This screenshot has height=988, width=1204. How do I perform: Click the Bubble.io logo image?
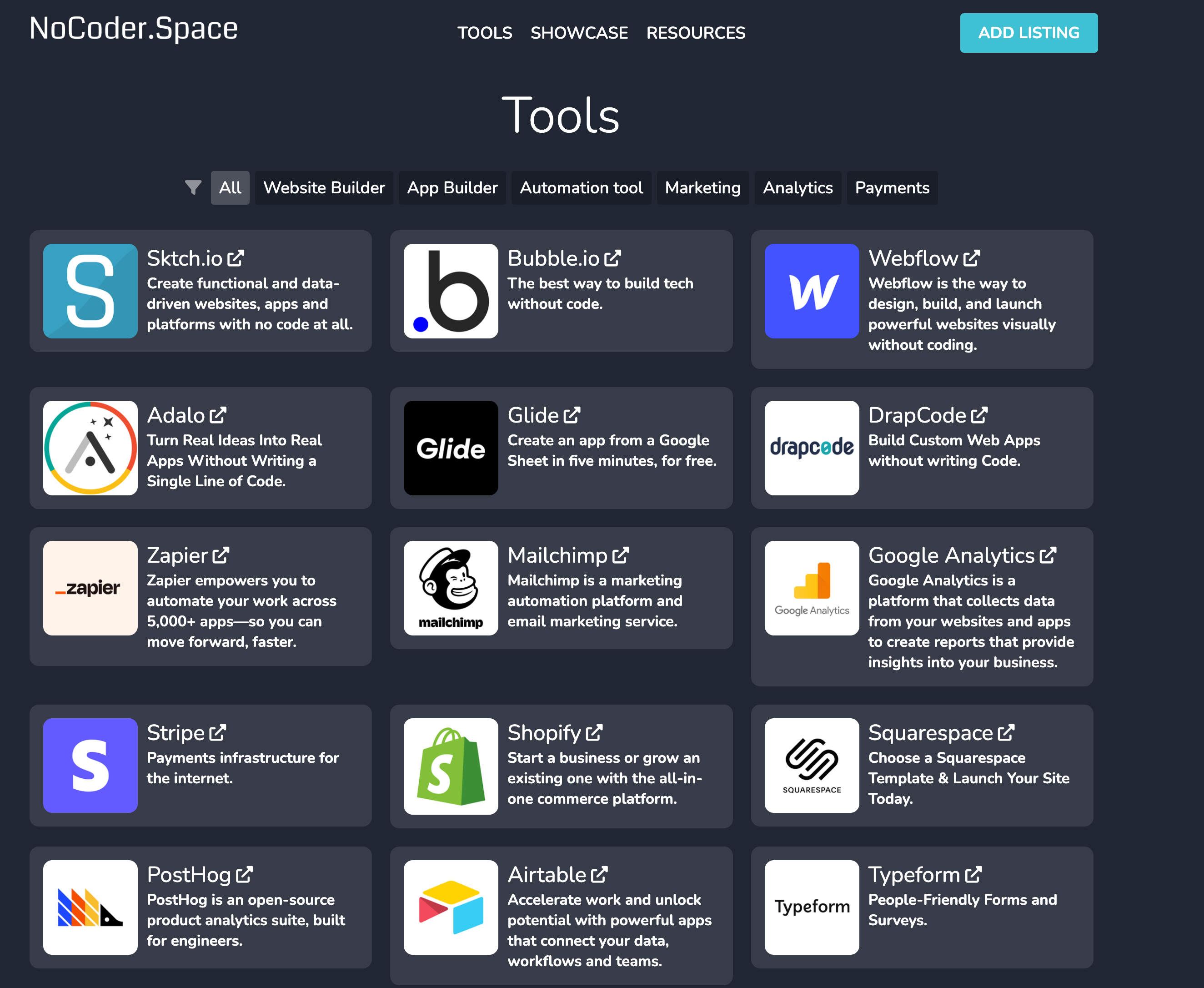(x=451, y=292)
